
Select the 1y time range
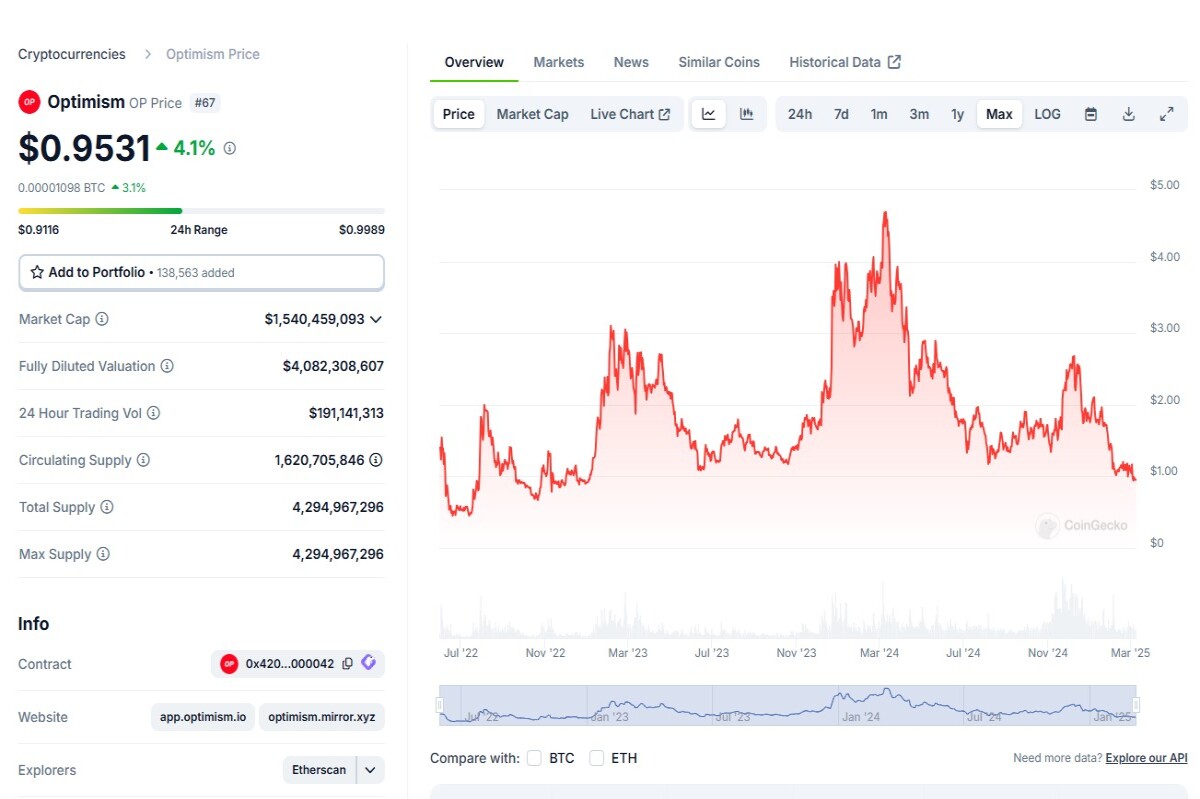pyautogui.click(x=957, y=114)
